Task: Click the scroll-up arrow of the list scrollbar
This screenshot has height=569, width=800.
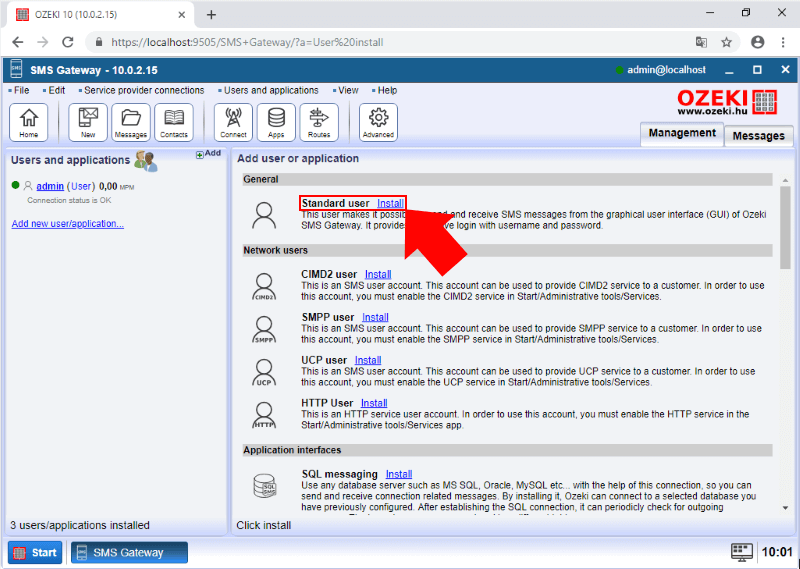Action: [x=785, y=180]
